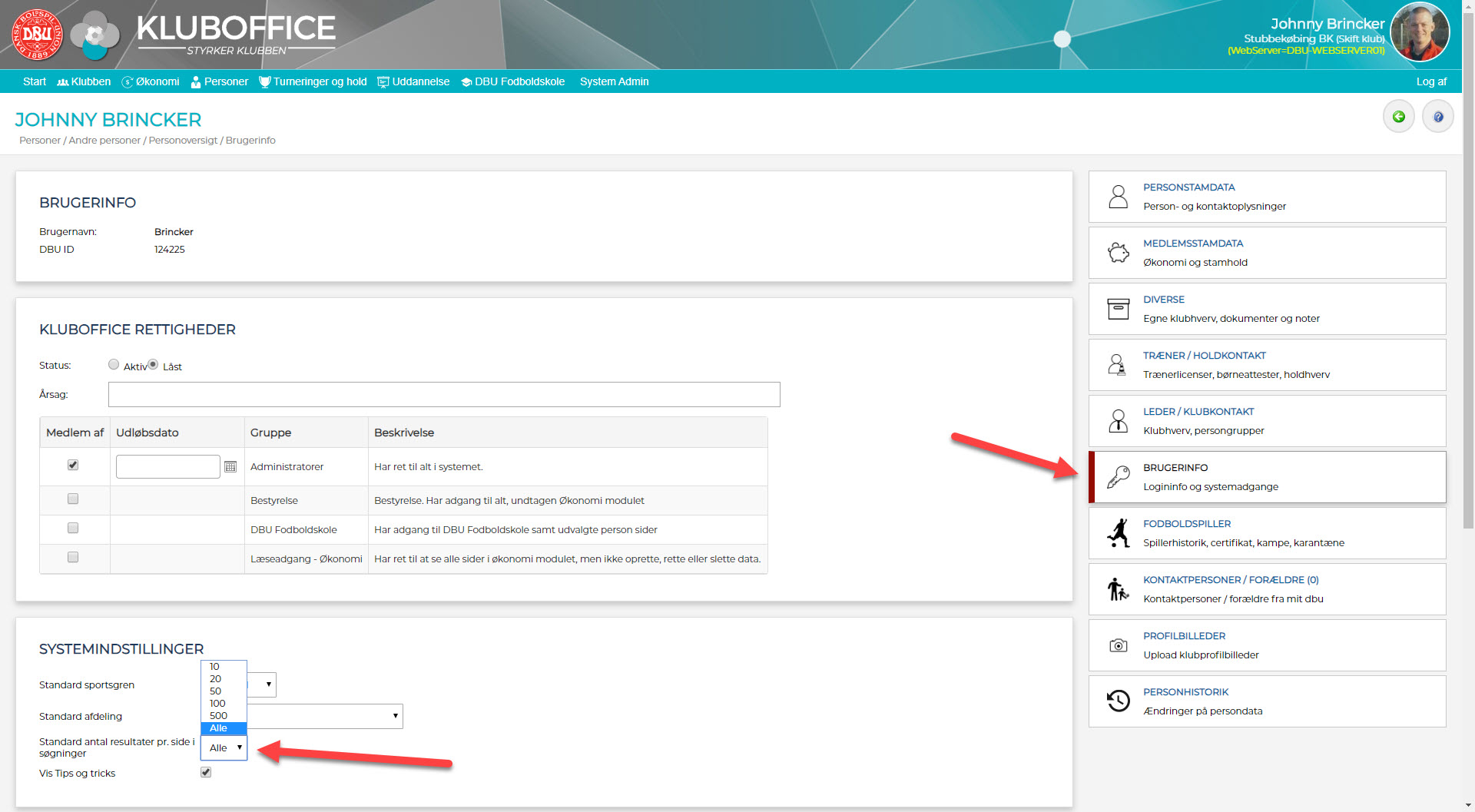Open the Personer menu
Image resolution: width=1475 pixels, height=812 pixels.
point(220,81)
